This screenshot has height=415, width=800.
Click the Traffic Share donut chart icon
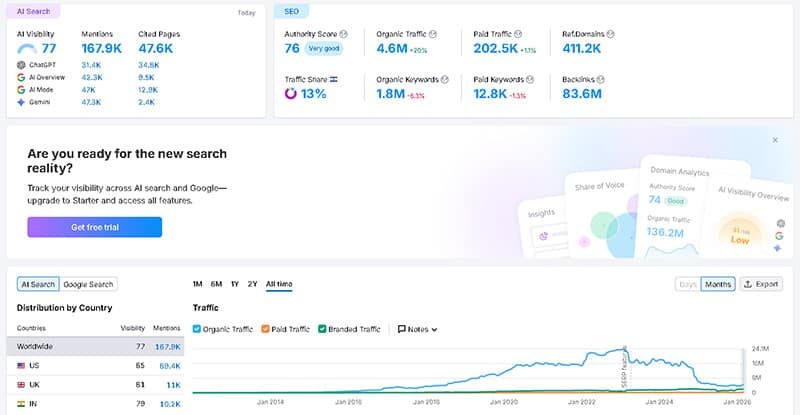click(291, 93)
